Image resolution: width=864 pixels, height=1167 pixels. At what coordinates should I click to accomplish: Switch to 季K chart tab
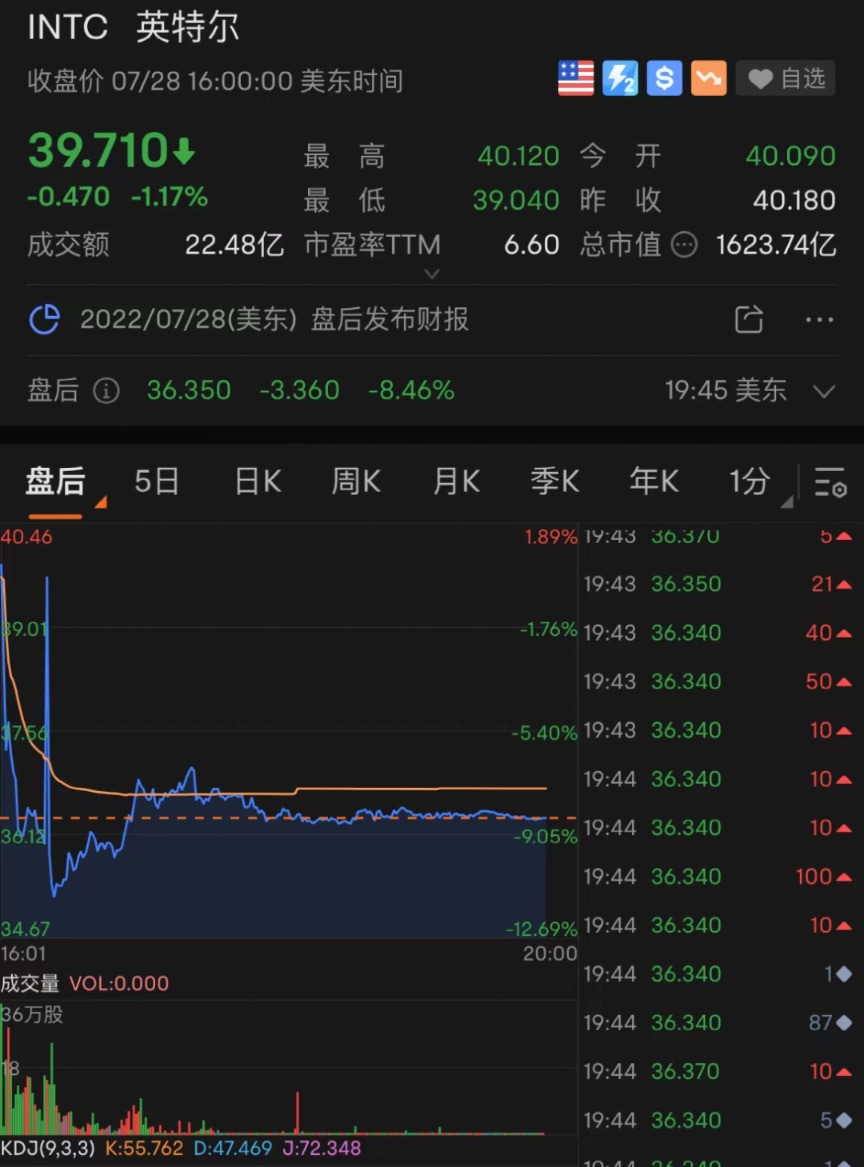click(554, 482)
